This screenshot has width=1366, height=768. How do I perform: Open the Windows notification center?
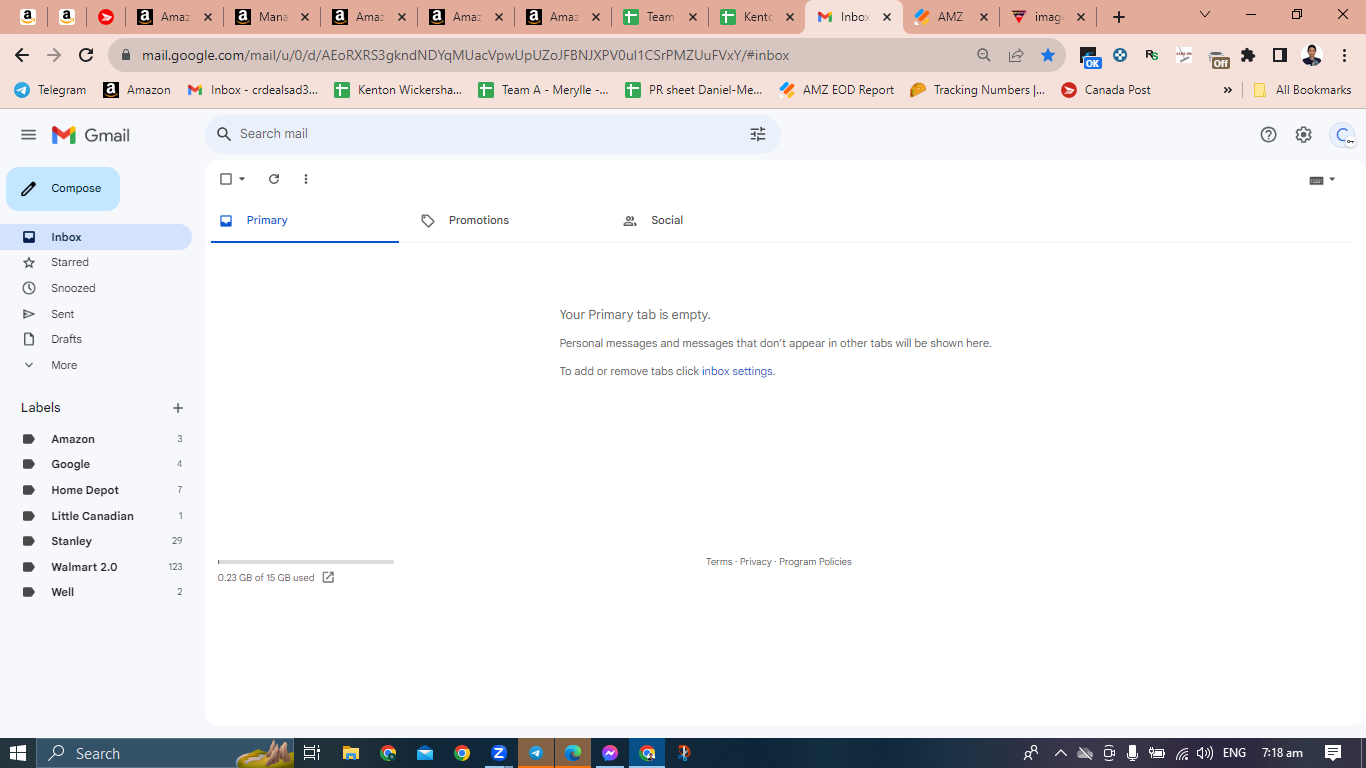(x=1333, y=753)
